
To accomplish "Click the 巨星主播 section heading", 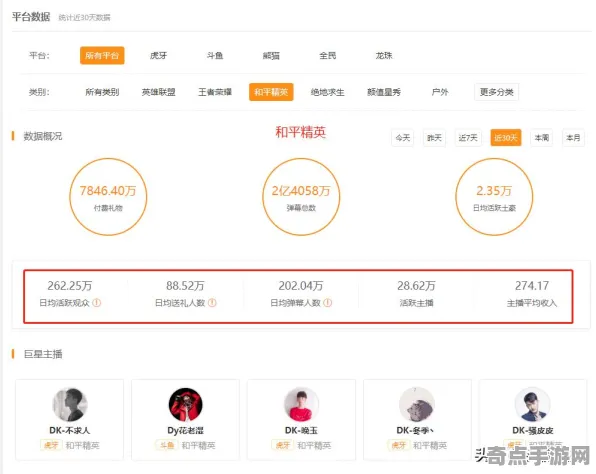I will tap(43, 354).
